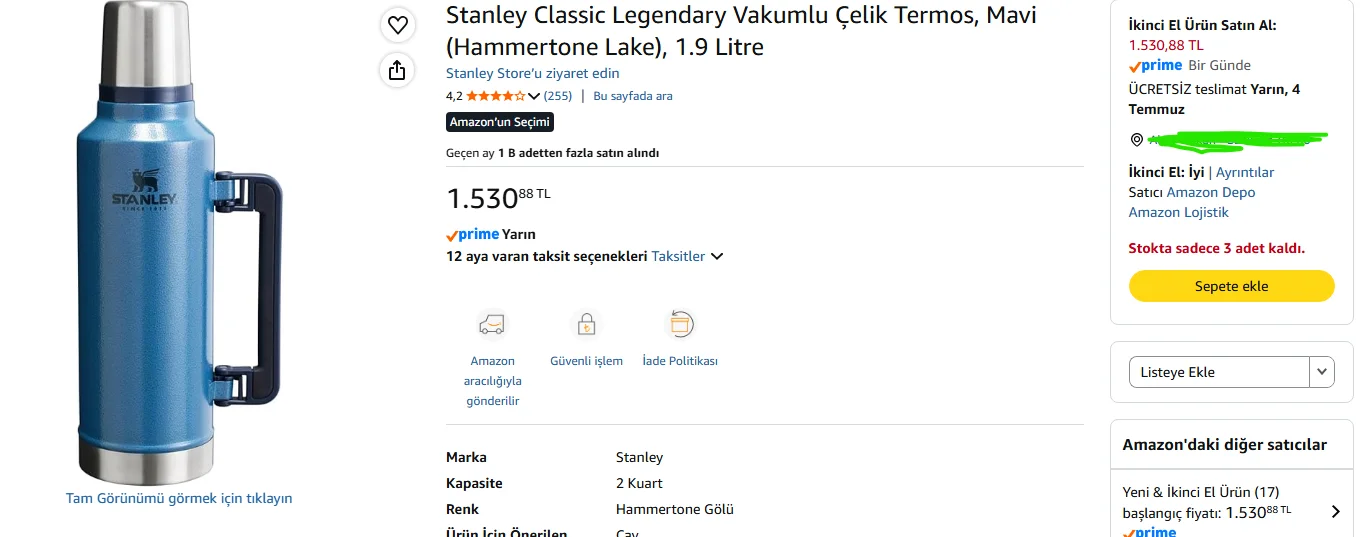Visit the Stanley Store link
Screen dimensions: 1360x537
coord(533,73)
